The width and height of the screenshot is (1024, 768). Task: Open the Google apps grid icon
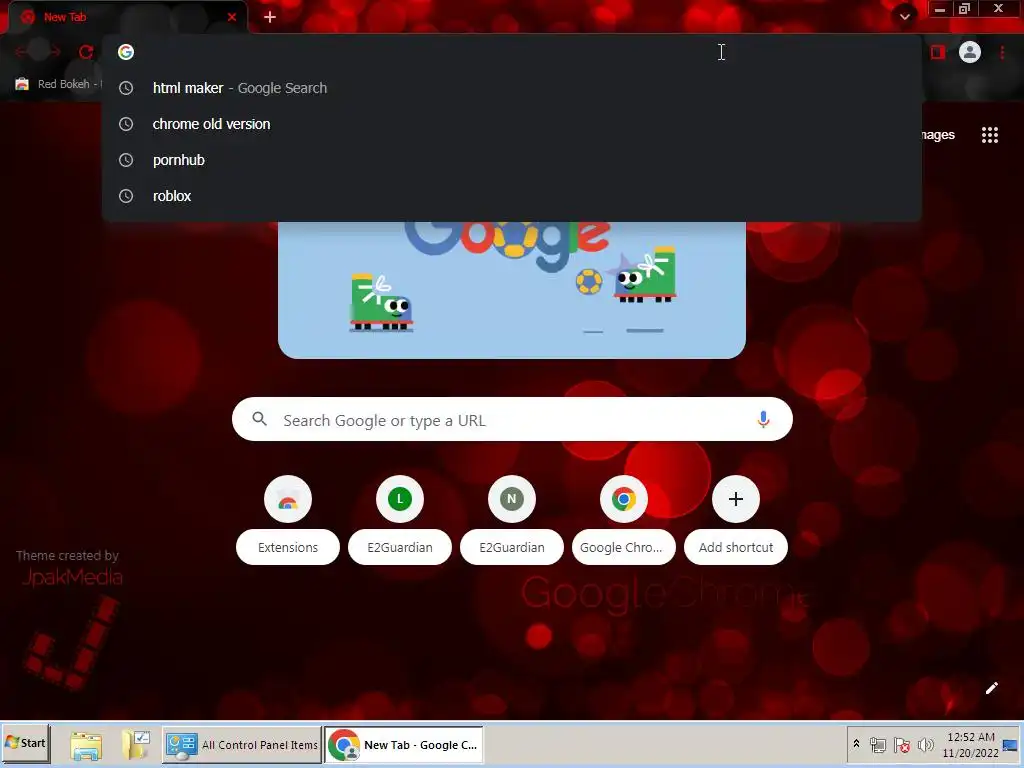989,135
